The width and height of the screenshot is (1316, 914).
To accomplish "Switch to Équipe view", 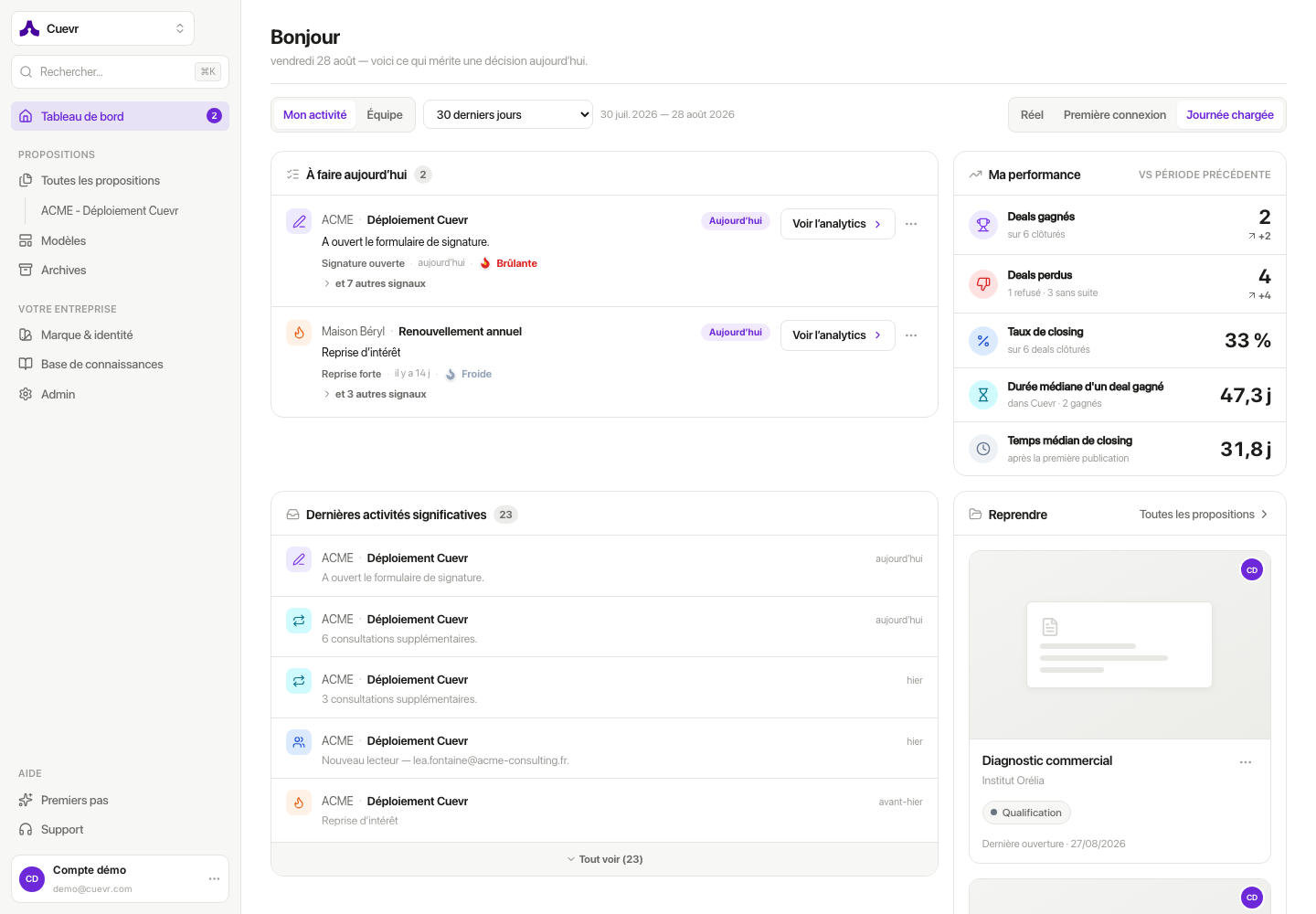I will [x=385, y=115].
